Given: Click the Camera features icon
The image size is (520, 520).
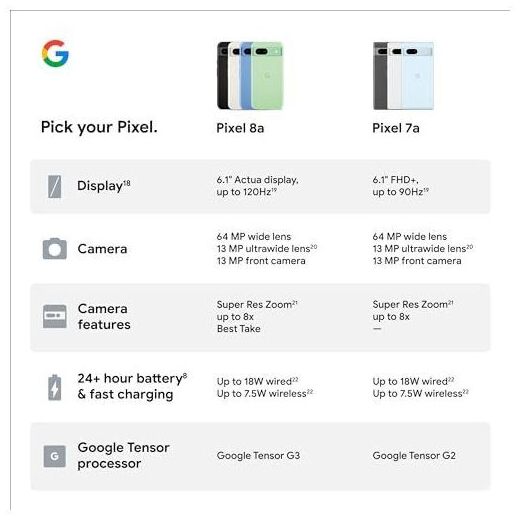Looking at the screenshot, I should pos(55,316).
